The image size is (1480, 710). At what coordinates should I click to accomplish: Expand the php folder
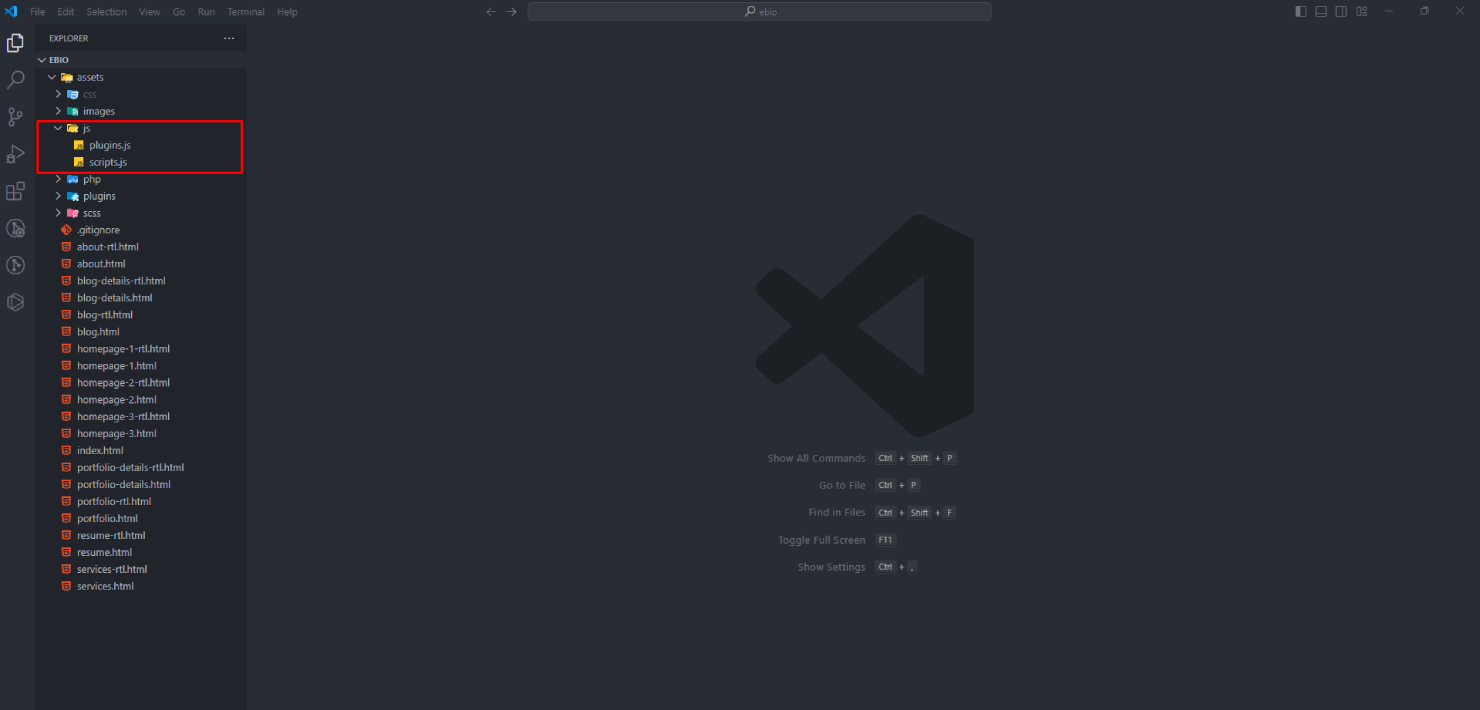[140, 179]
